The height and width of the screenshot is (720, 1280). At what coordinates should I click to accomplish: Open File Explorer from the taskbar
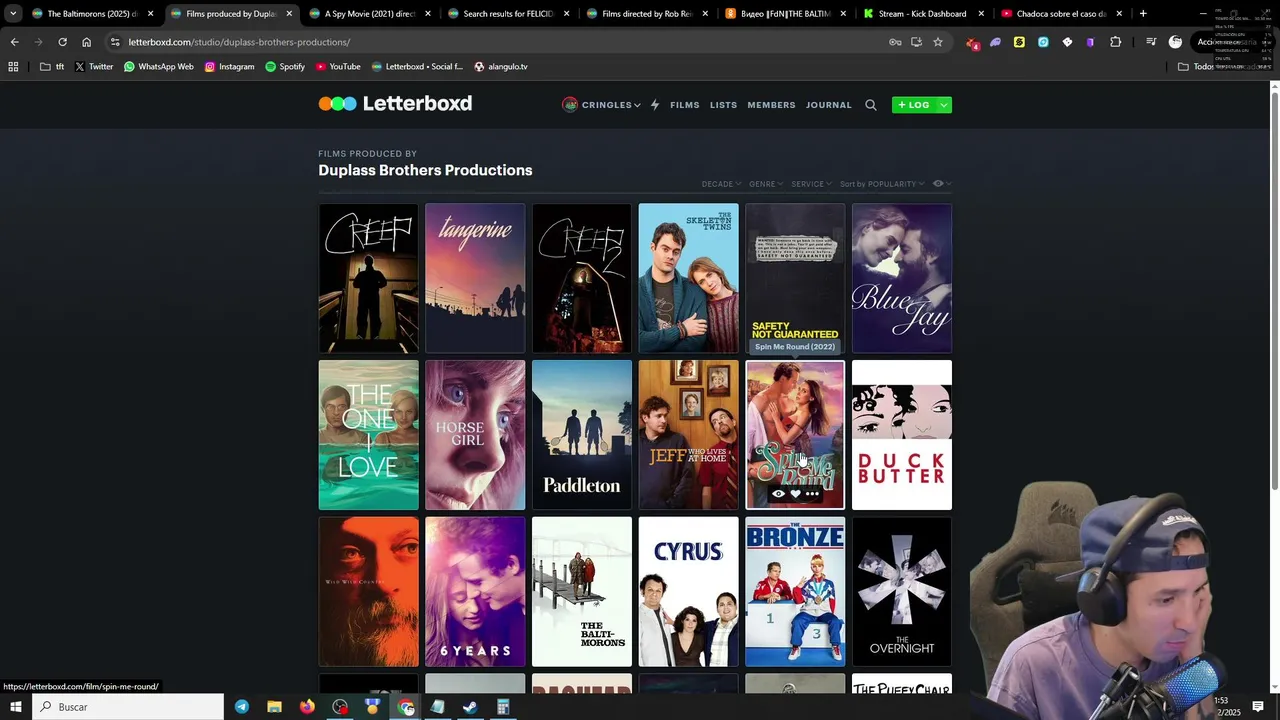[274, 707]
